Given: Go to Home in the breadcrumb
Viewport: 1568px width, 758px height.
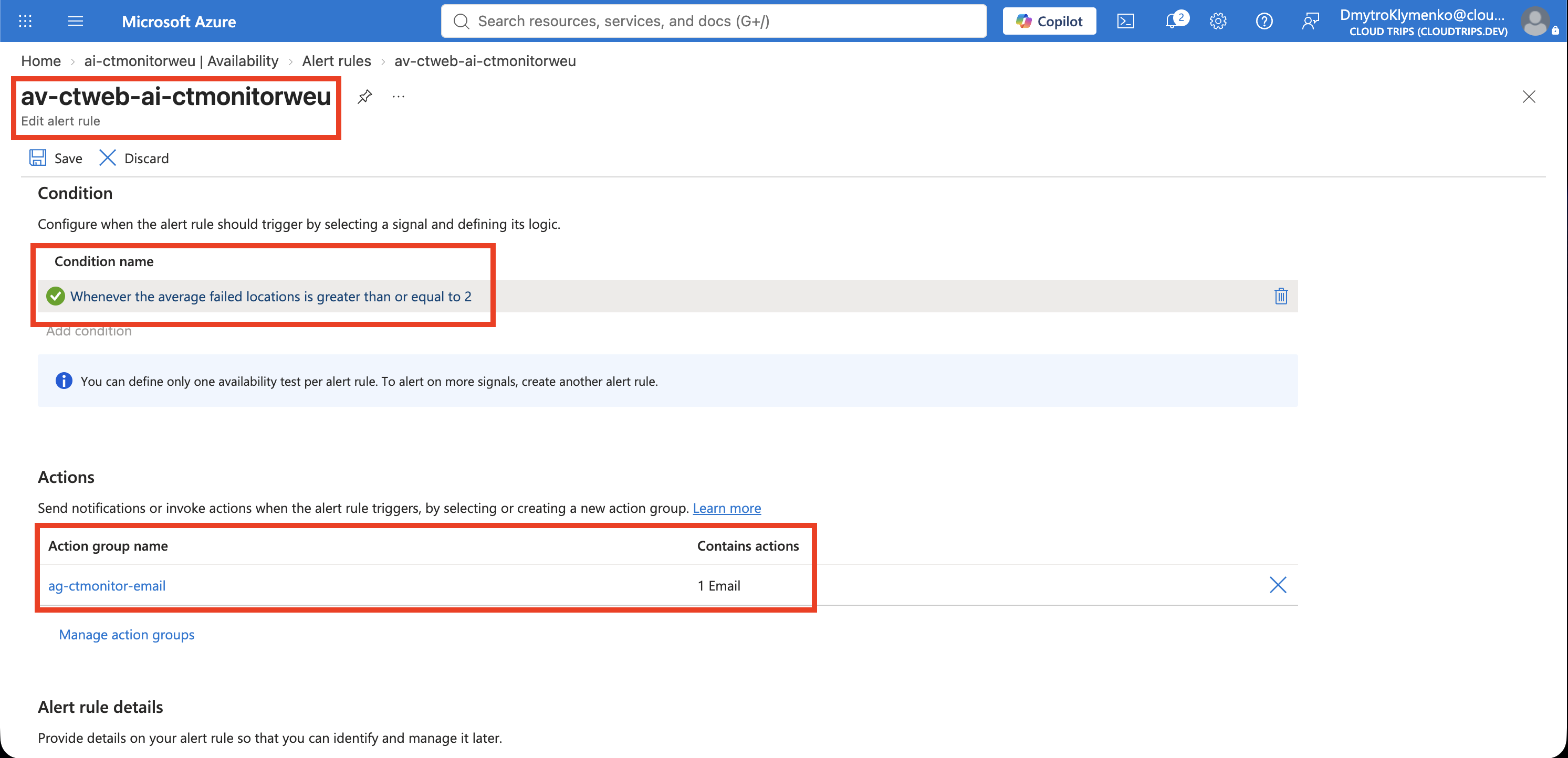Looking at the screenshot, I should pos(41,61).
